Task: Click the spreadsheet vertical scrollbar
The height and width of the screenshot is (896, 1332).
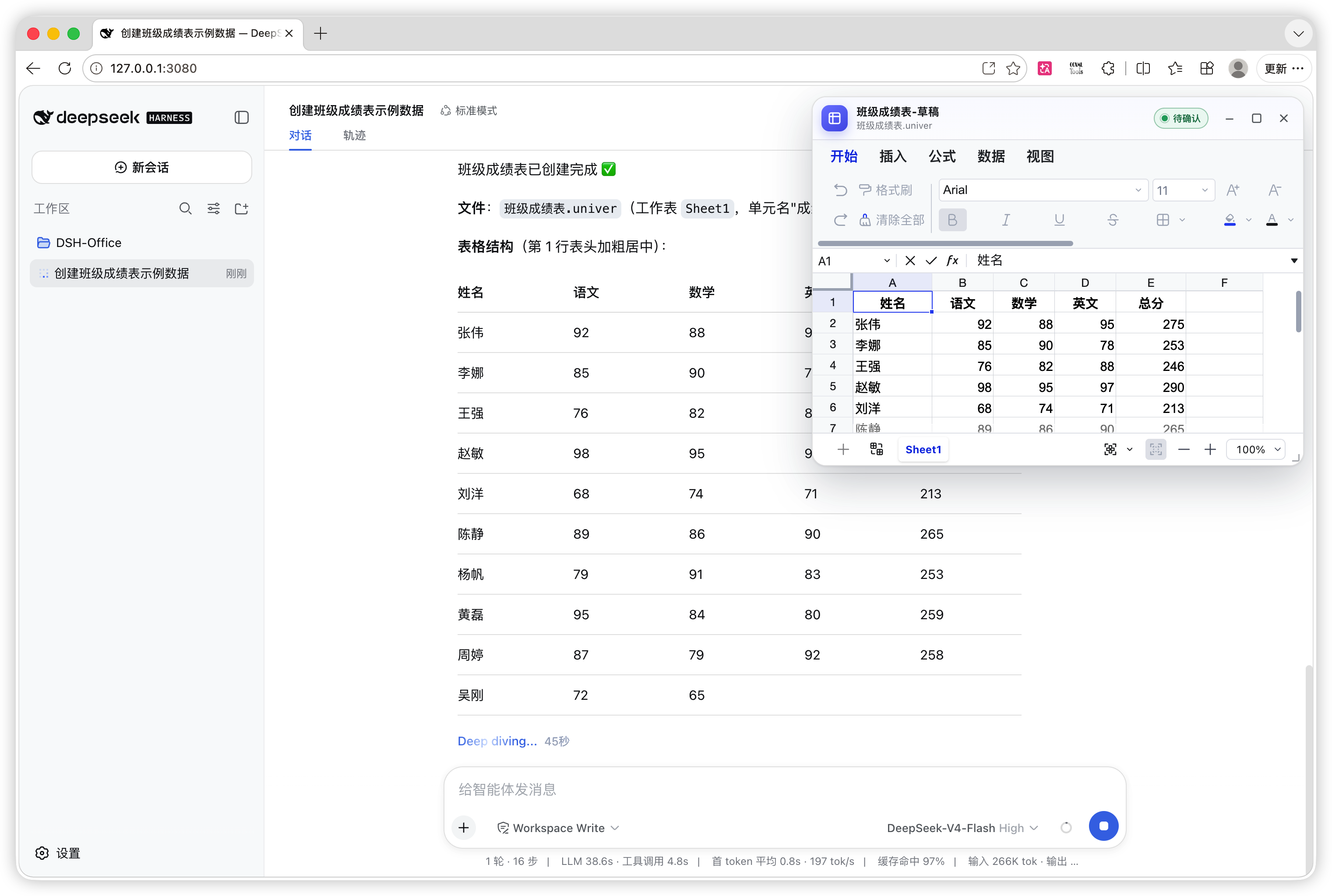Action: (1298, 312)
